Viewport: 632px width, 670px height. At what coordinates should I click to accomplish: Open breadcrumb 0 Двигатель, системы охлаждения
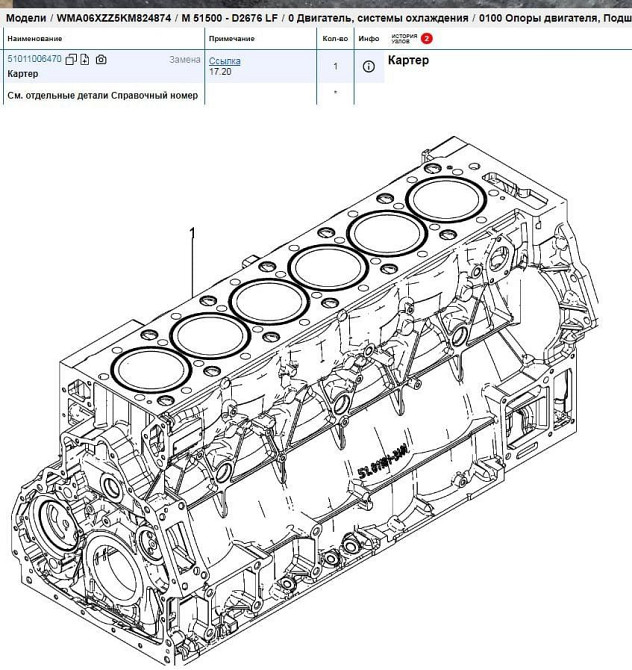[366, 18]
